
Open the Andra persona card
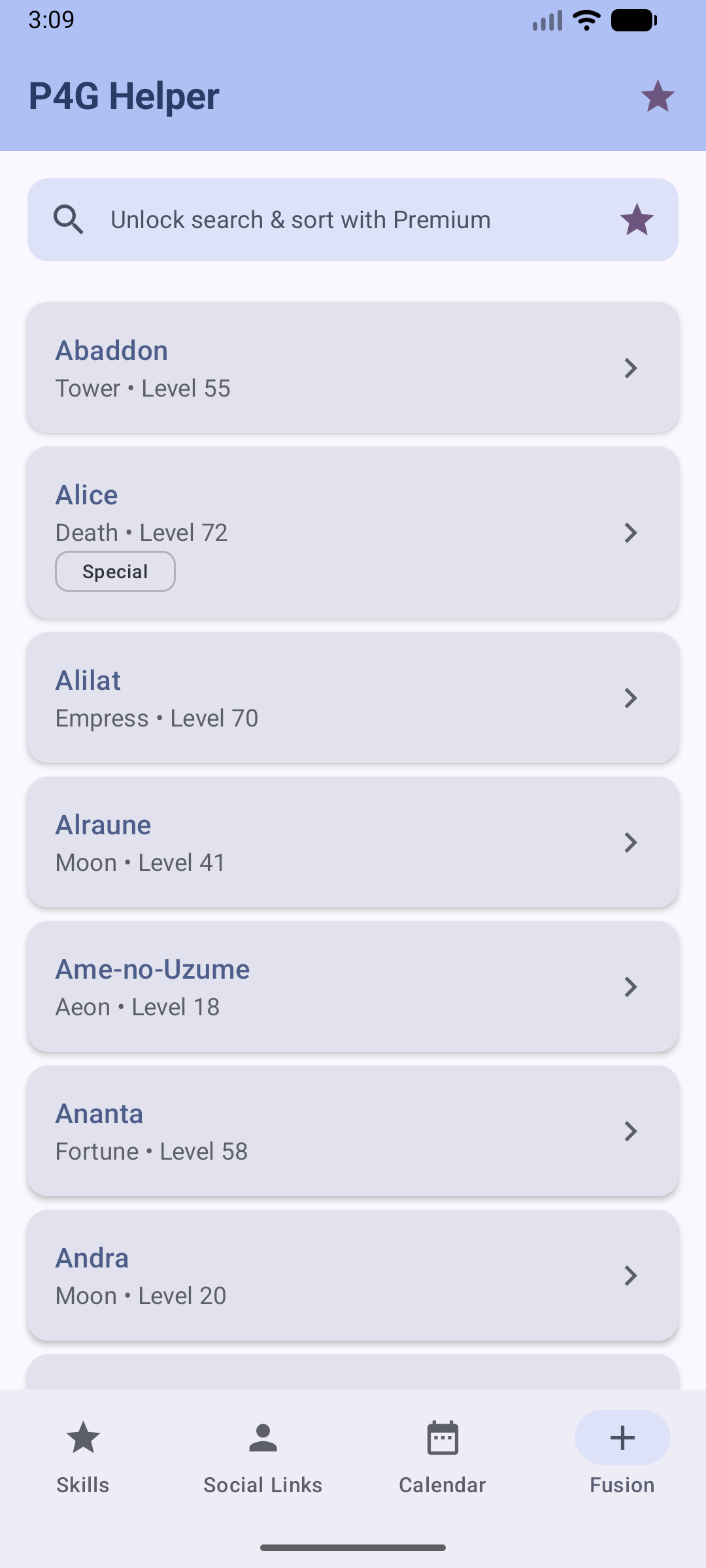(x=353, y=1275)
